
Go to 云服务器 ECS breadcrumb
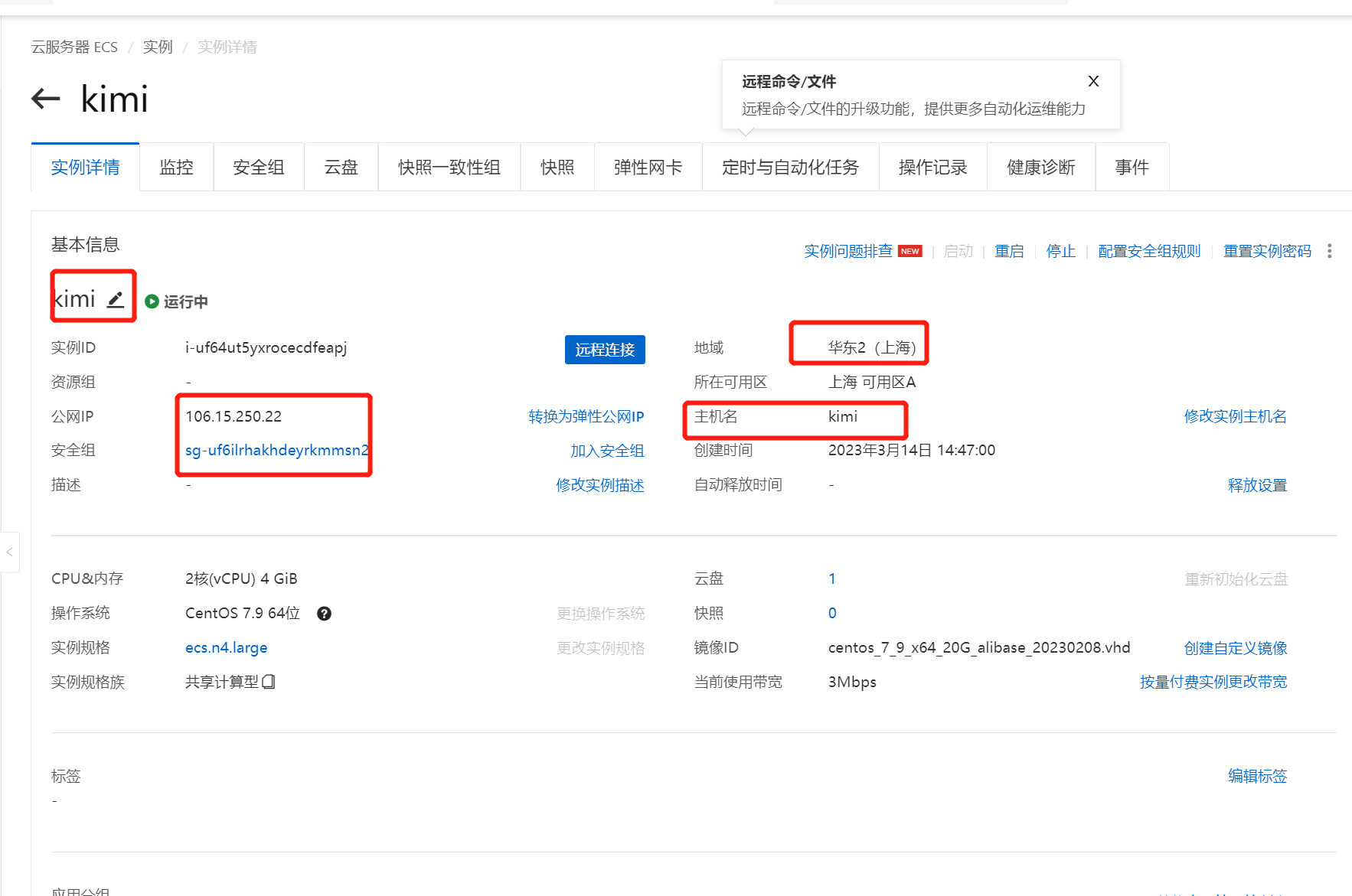(x=74, y=47)
